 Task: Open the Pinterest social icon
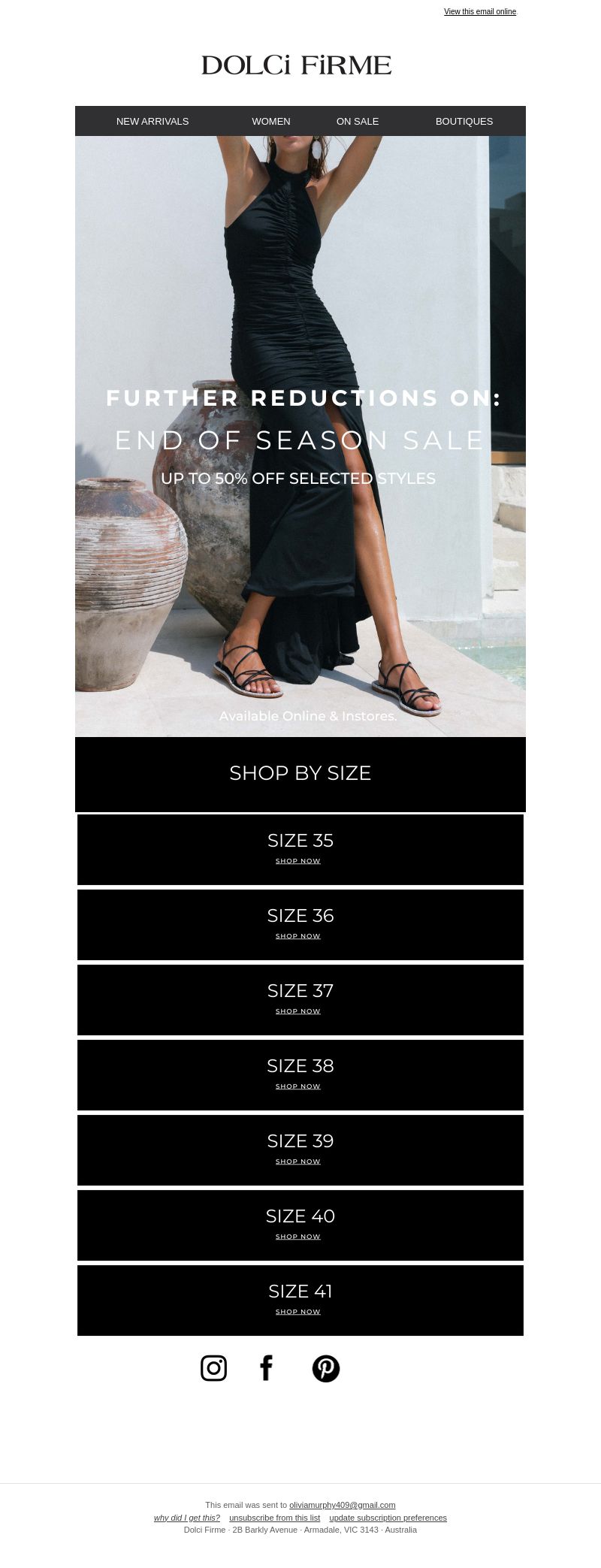[326, 1369]
